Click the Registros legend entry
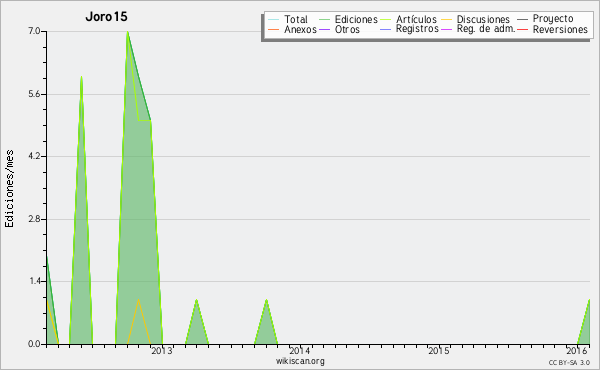The image size is (600, 370). (x=409, y=29)
